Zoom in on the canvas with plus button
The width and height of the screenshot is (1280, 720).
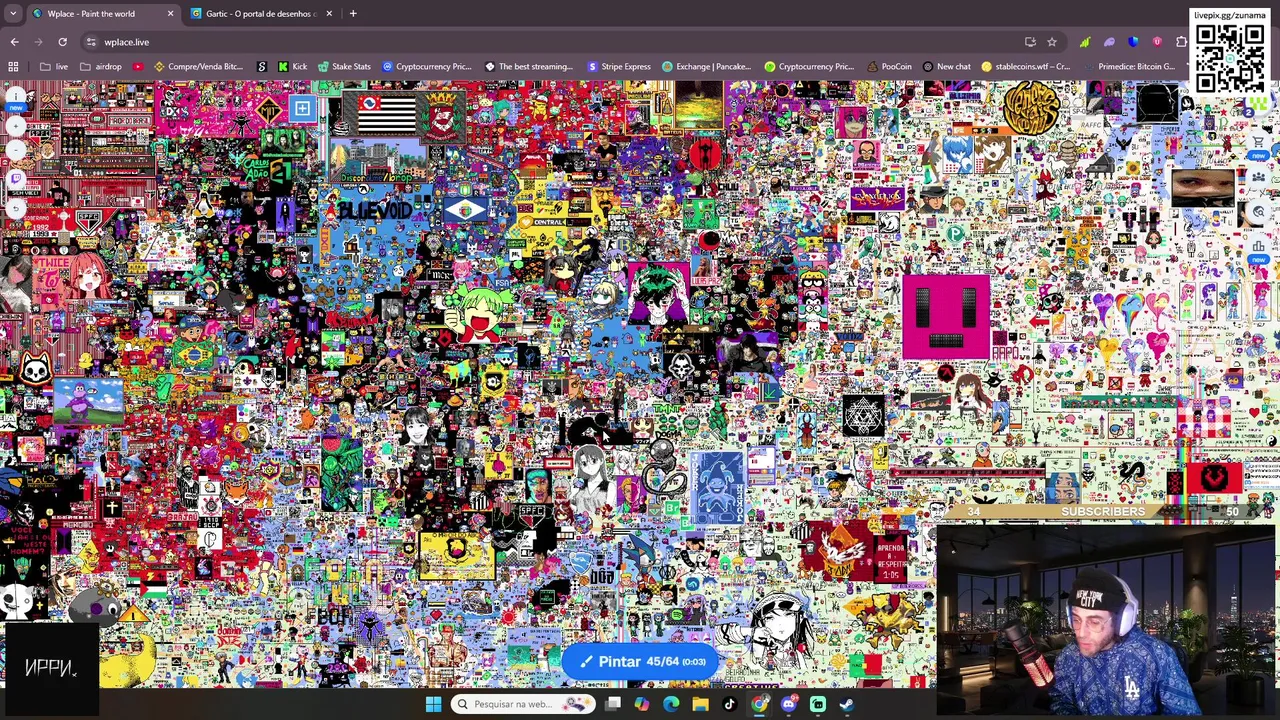(15, 126)
